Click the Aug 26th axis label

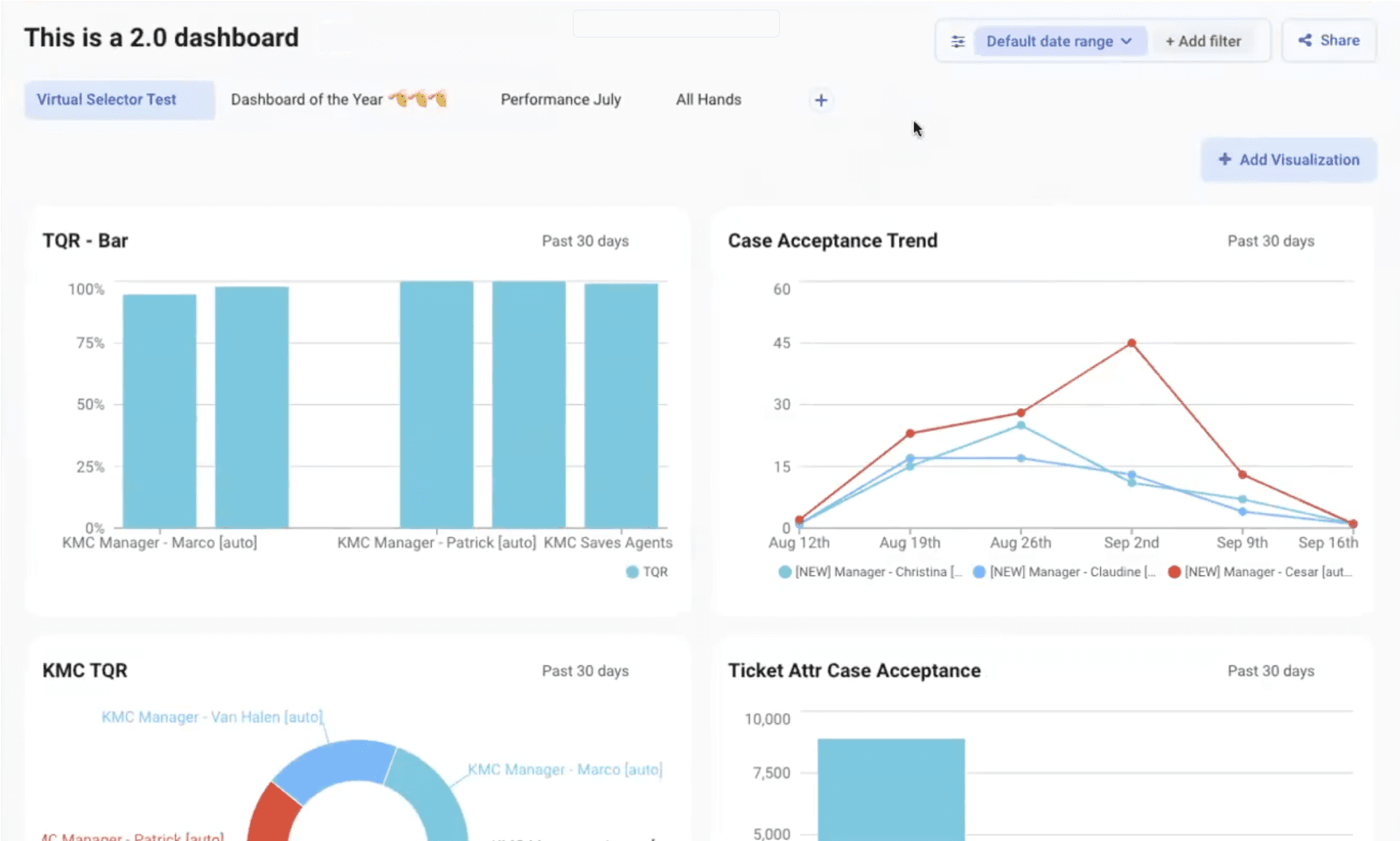click(x=1020, y=543)
